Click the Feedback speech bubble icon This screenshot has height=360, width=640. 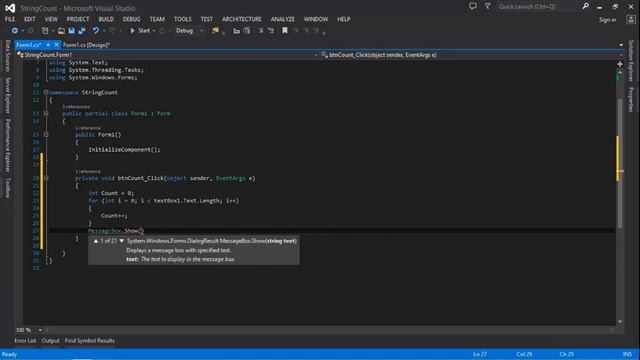(473, 6)
